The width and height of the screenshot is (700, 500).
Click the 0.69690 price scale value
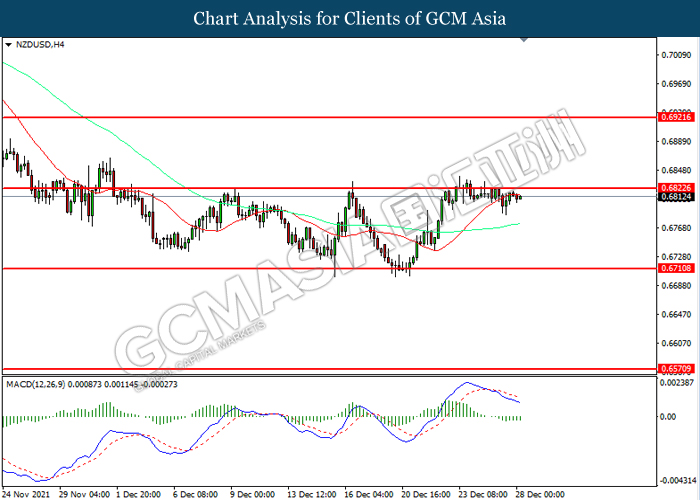click(676, 84)
